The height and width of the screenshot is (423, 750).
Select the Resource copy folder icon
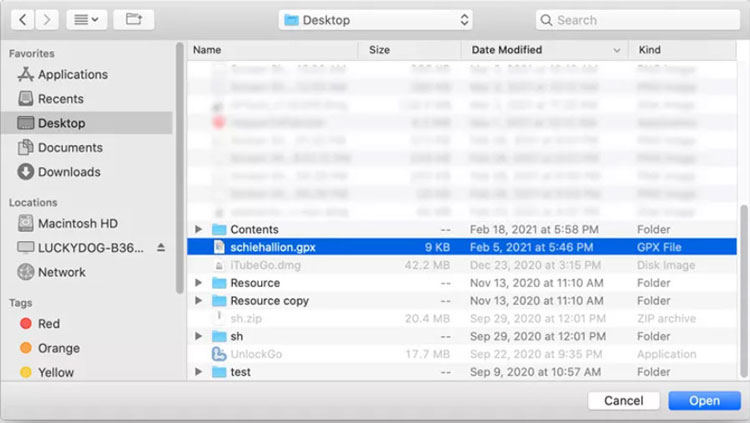pos(219,301)
